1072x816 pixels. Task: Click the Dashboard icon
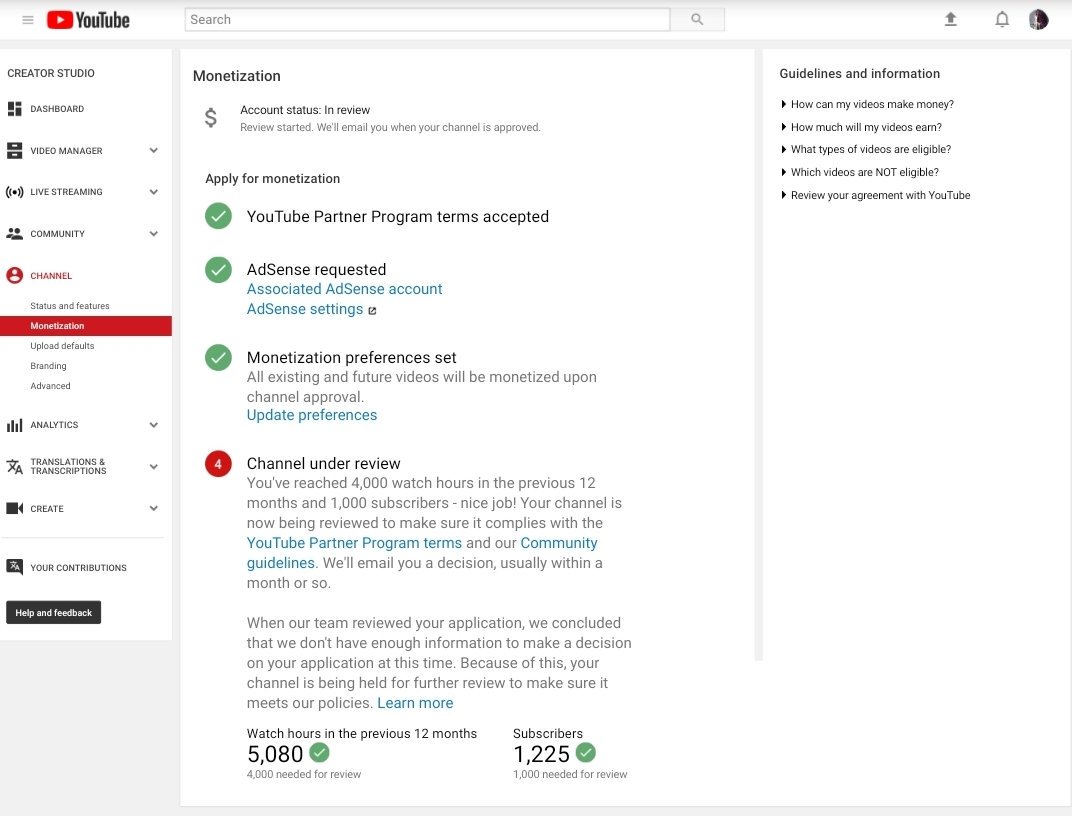14,109
